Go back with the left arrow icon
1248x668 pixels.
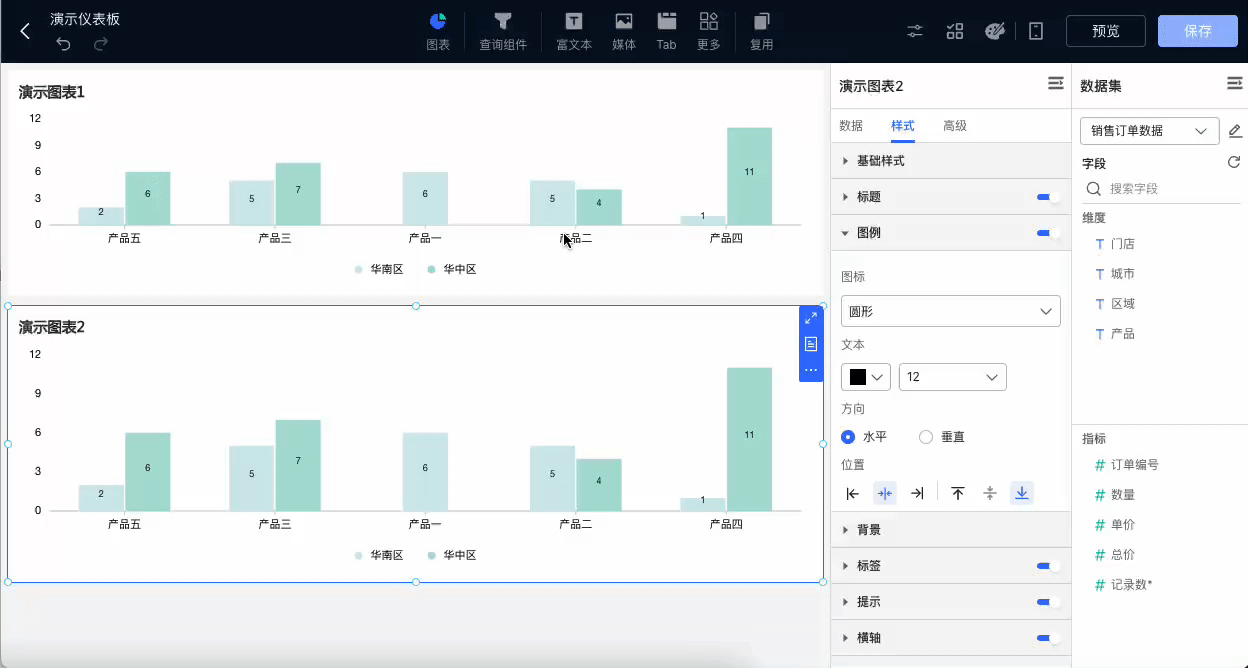pos(25,31)
